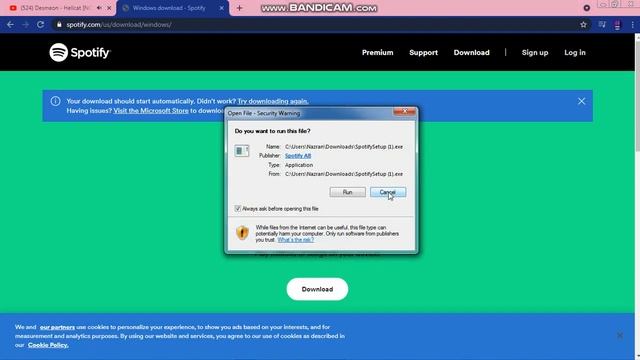Switch to the YouTube Desmeon tab
The height and width of the screenshot is (360, 640).
click(55, 8)
